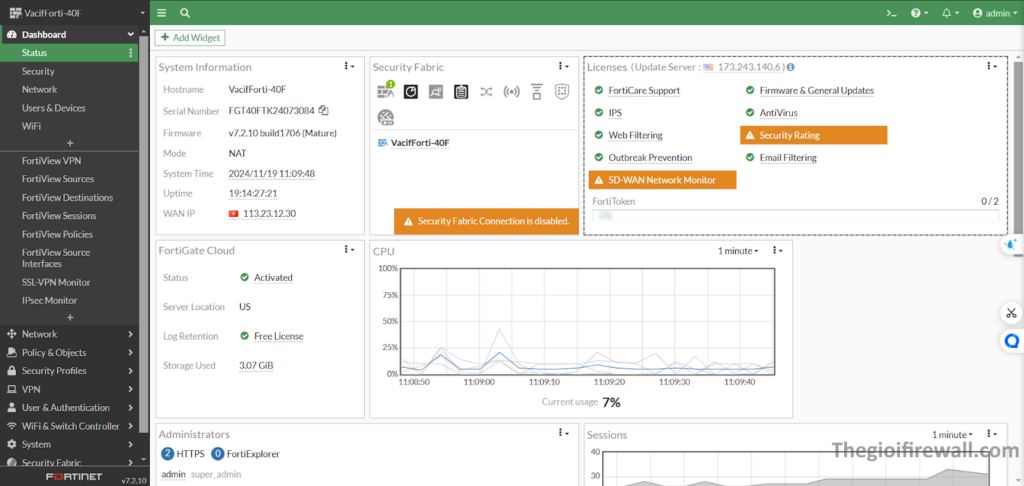Viewport: 1024px width, 486px height.
Task: Add a dashboard with plus below WiFi
Action: coord(70,143)
